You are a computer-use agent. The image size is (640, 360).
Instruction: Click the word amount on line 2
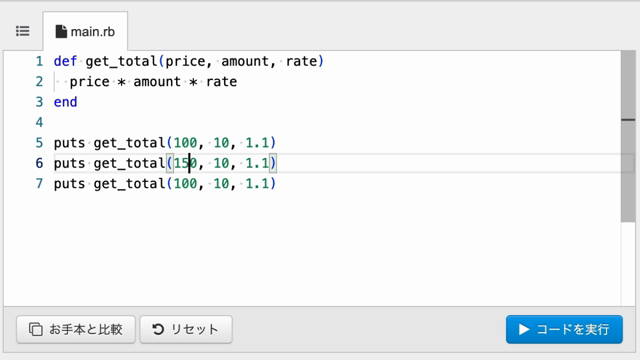tap(157, 82)
